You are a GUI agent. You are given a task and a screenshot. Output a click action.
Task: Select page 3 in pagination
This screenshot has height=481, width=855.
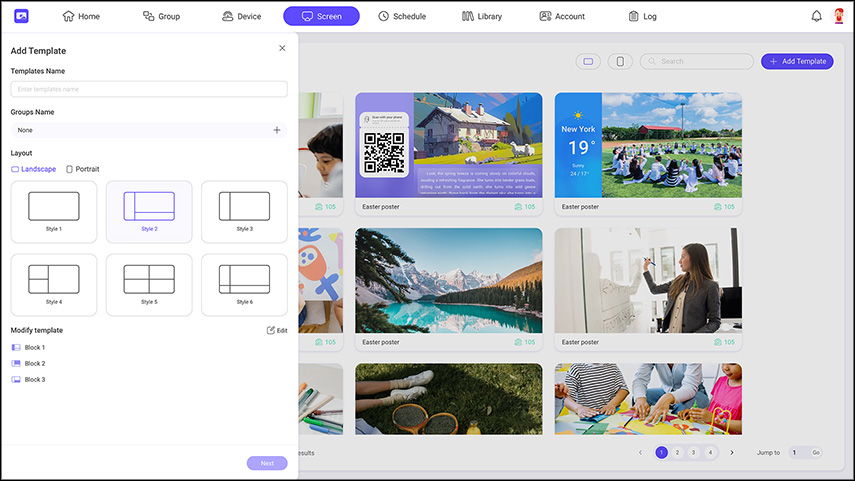[694, 453]
